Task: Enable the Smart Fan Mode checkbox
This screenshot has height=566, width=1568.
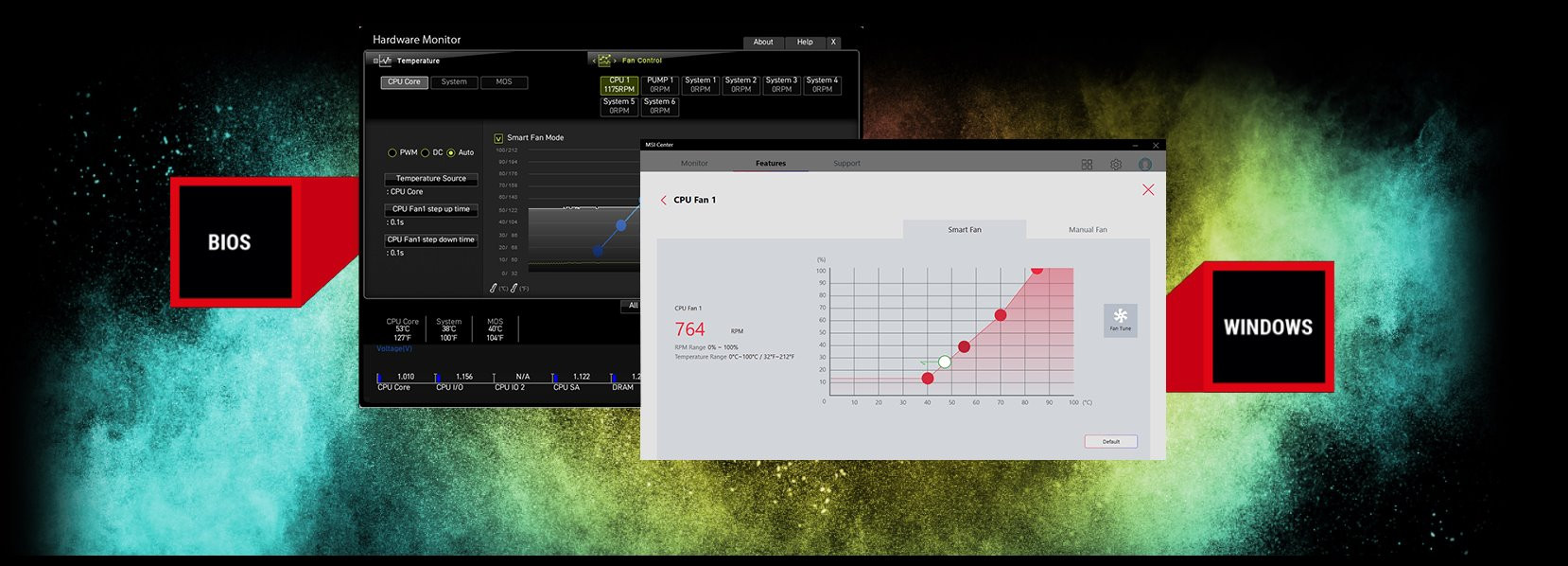Action: pos(498,138)
